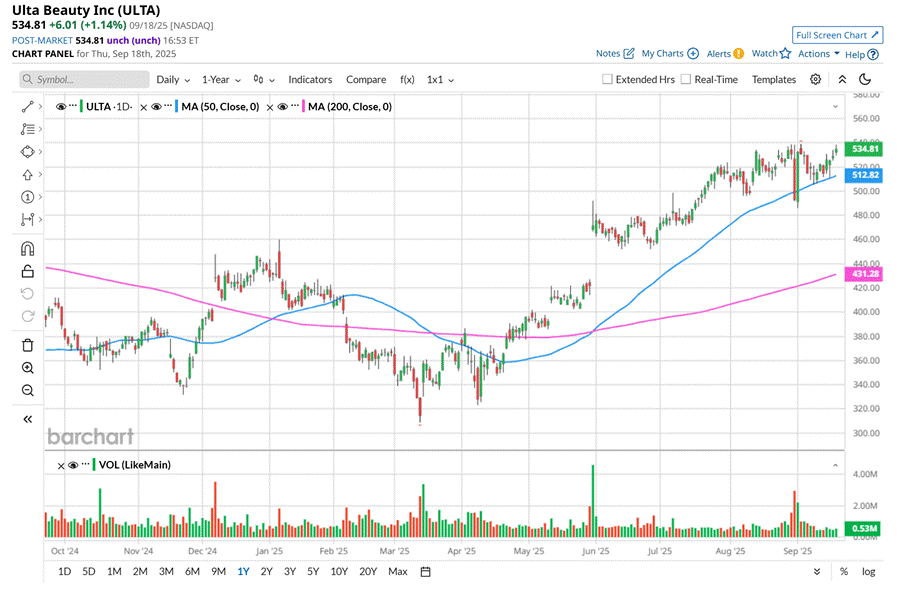This screenshot has width=903, height=590.
Task: Collapse the volume pane chevron
Action: pyautogui.click(x=835, y=465)
